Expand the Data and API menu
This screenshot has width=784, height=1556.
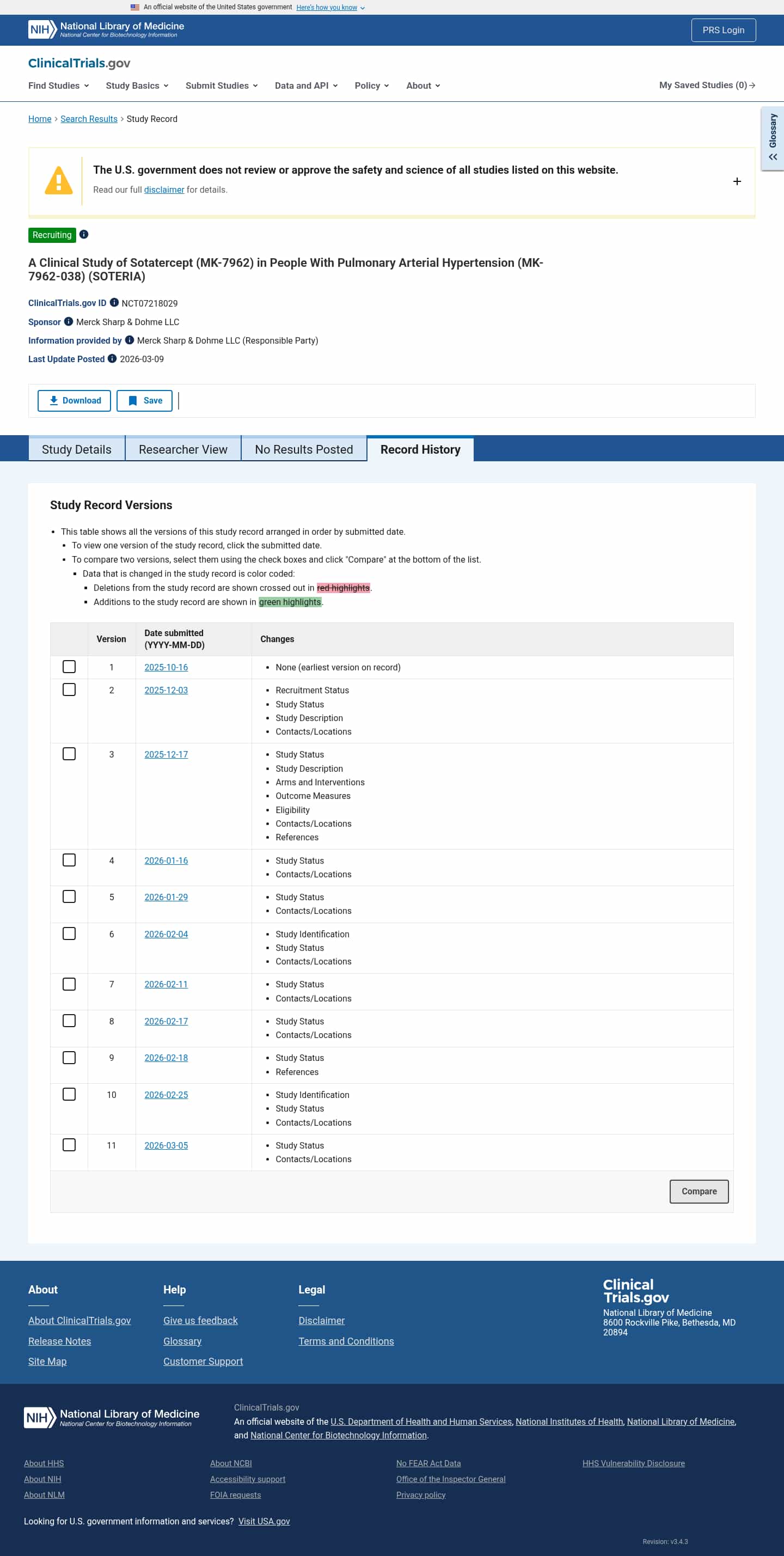coord(305,86)
